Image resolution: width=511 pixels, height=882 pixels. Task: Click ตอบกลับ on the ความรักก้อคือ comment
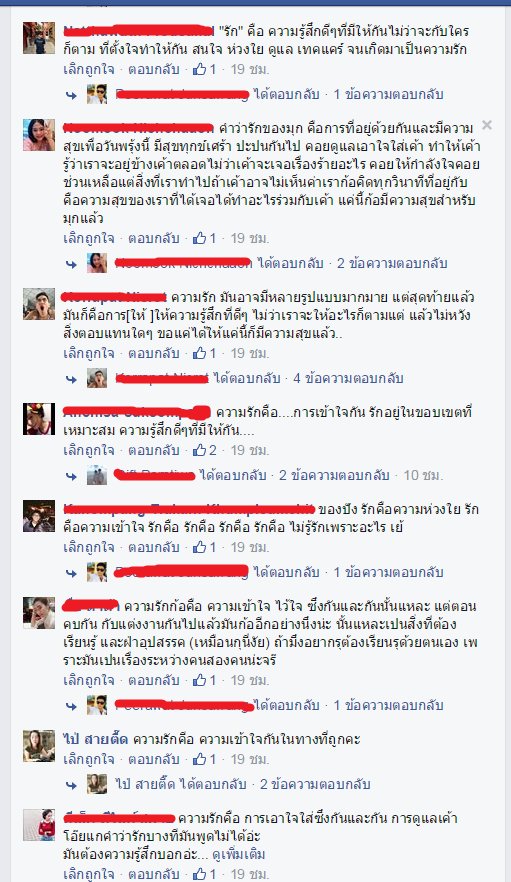[x=154, y=680]
